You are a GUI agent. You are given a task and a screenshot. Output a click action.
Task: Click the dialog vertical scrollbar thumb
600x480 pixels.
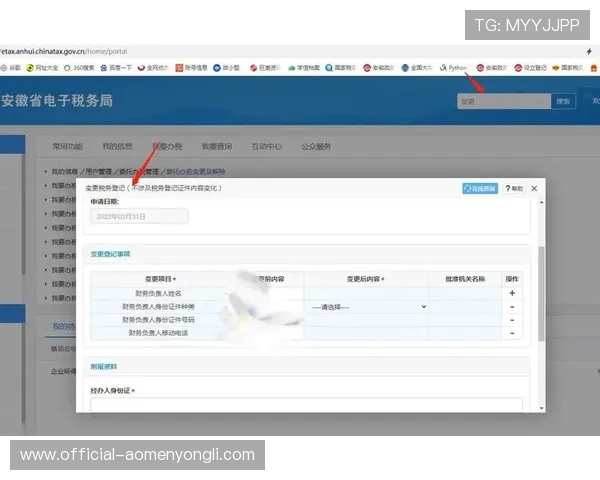[541, 294]
